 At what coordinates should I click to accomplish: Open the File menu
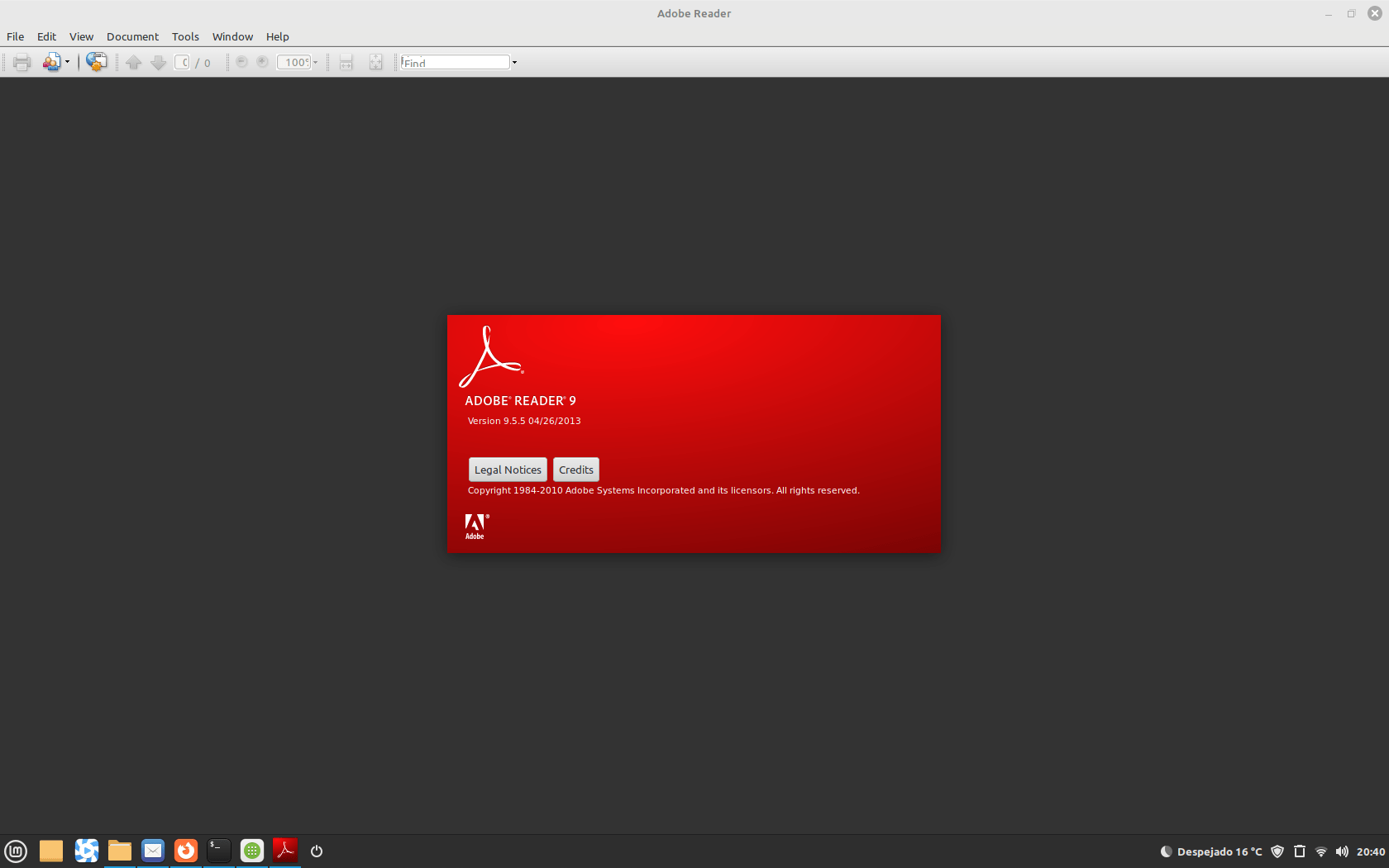[15, 36]
